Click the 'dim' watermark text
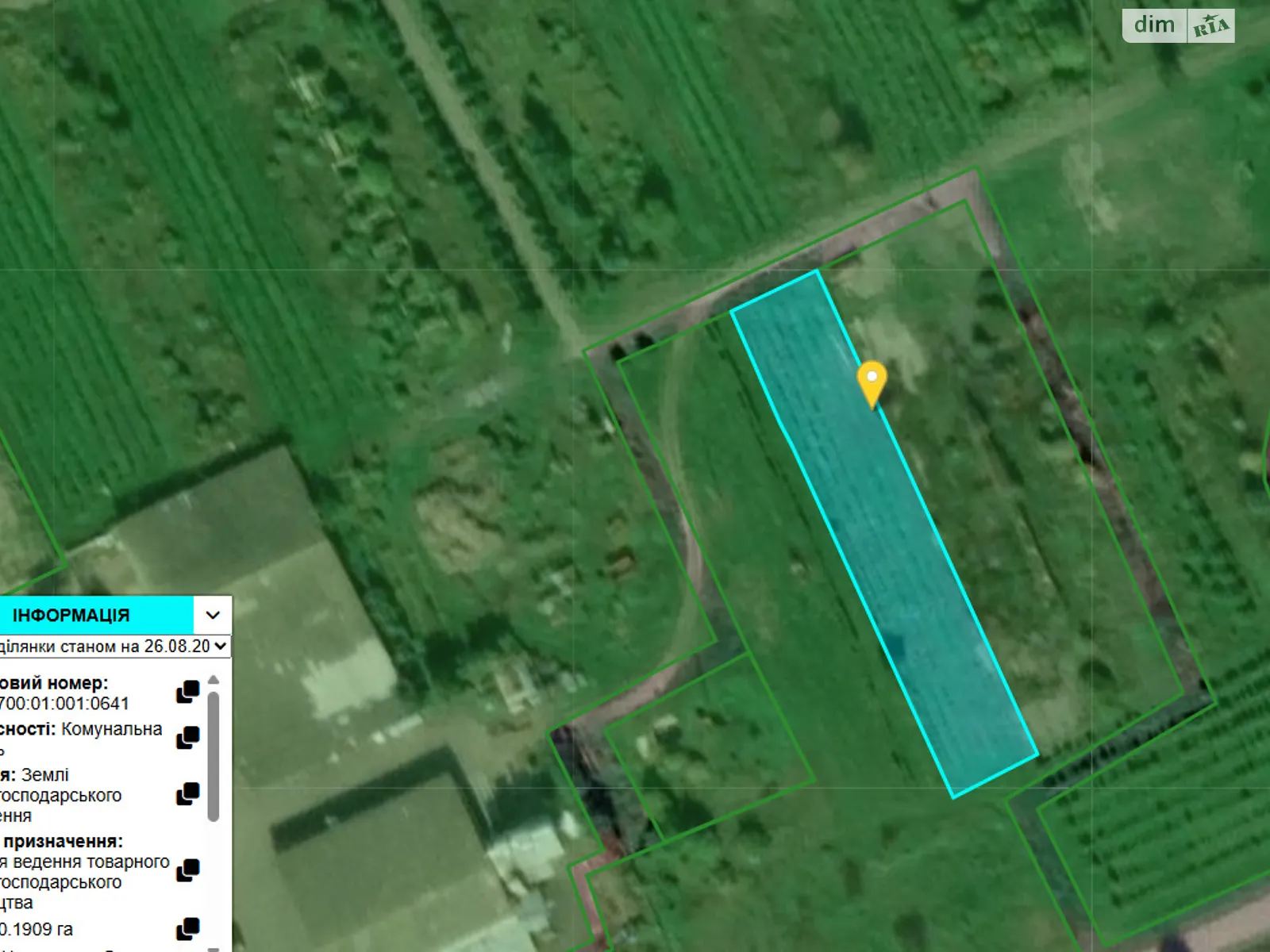 [x=1154, y=25]
